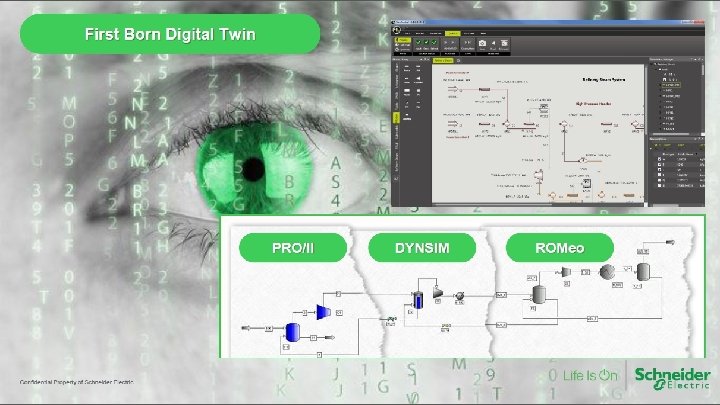Select the feed arrow entering the PRO/II flowsheet
Screen dimensions: 720x405
coord(246,328)
